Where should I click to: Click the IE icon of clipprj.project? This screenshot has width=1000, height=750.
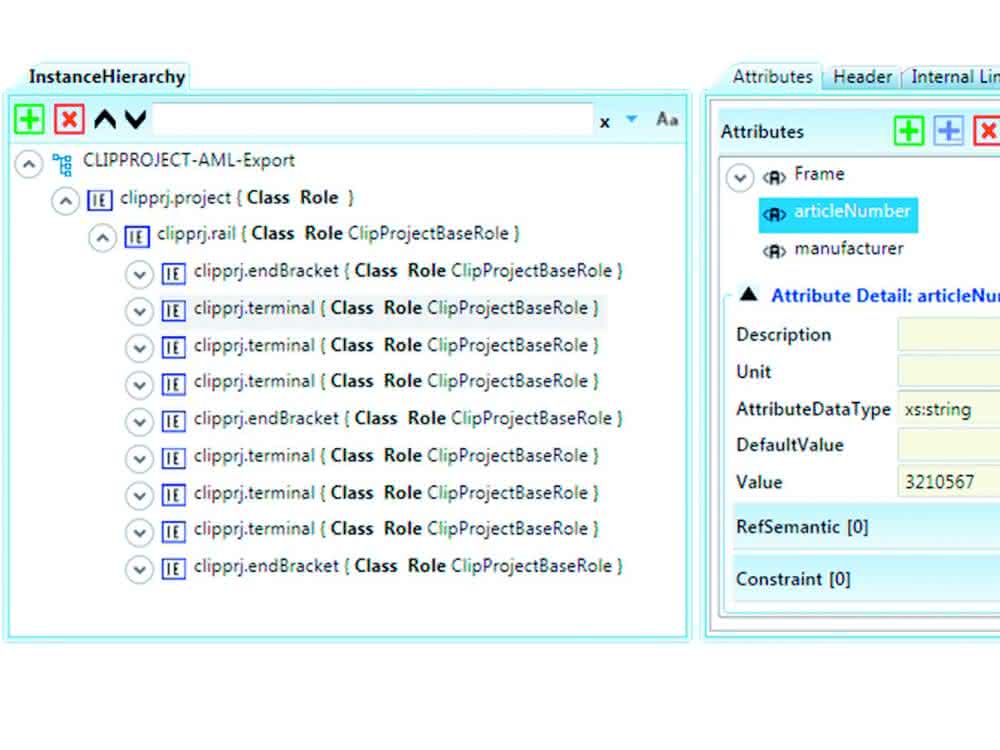99,201
